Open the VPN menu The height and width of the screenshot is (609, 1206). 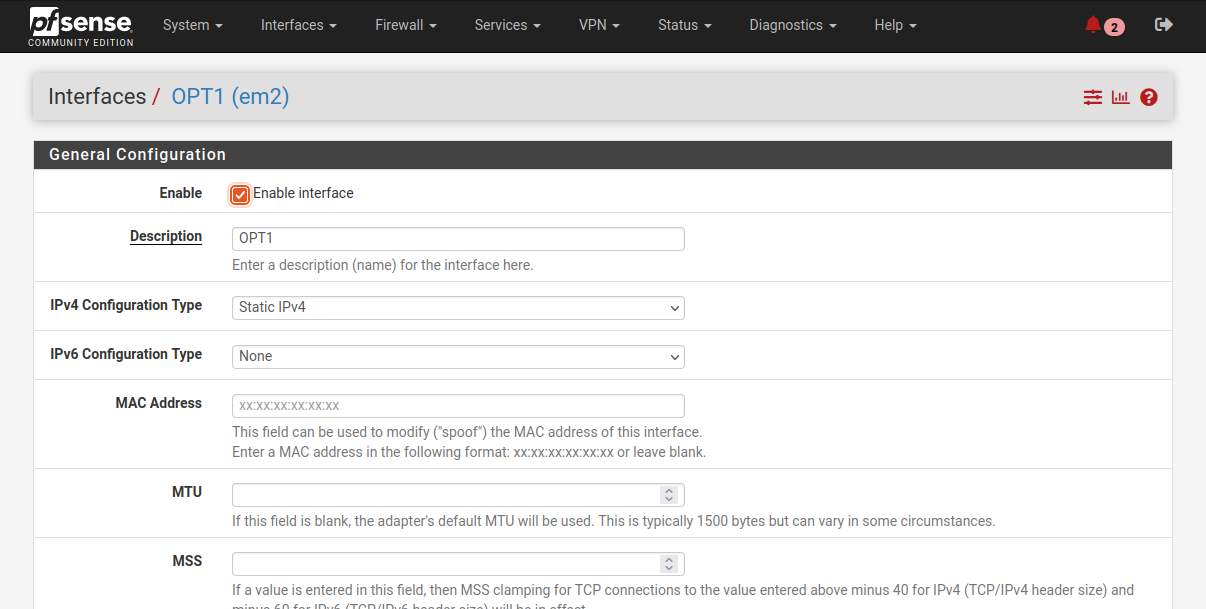point(599,25)
